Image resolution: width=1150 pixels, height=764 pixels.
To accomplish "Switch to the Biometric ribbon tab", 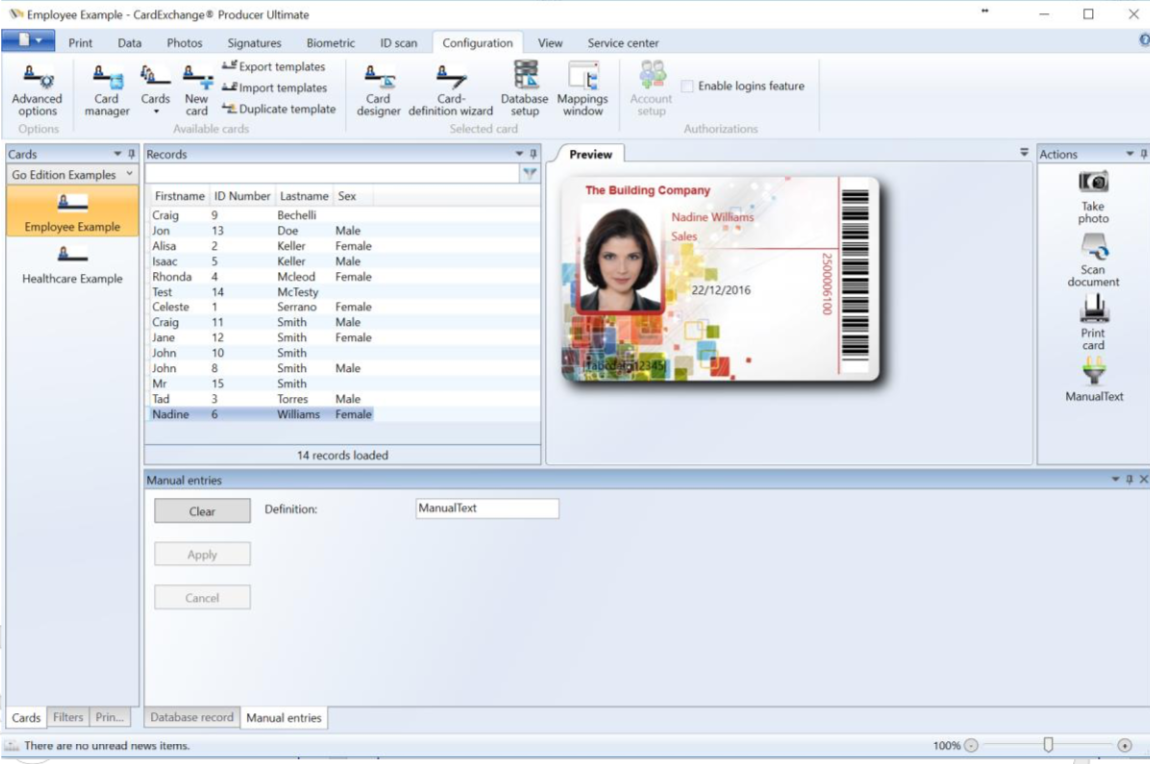I will click(330, 43).
